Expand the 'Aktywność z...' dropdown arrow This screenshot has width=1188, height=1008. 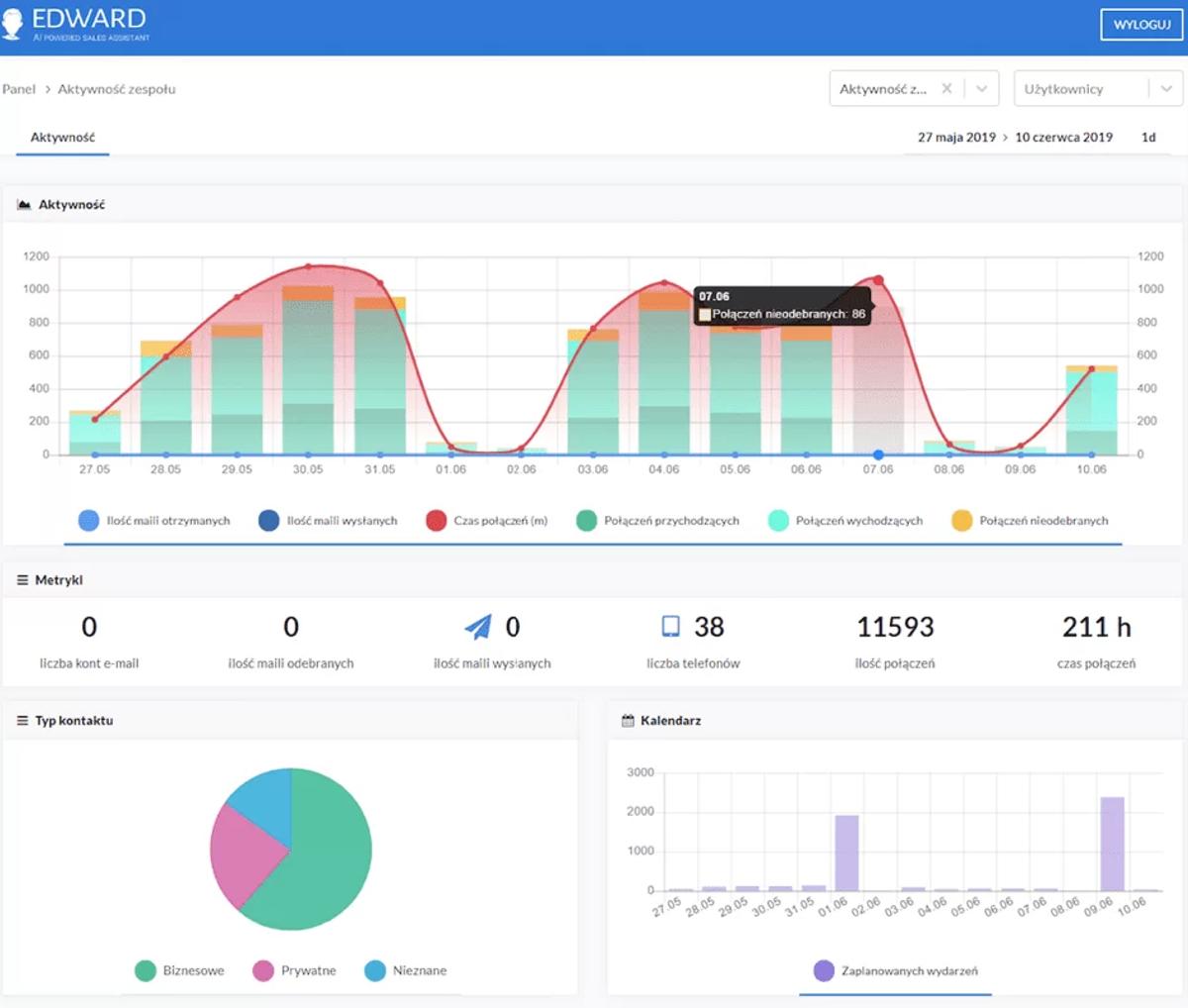click(x=981, y=88)
